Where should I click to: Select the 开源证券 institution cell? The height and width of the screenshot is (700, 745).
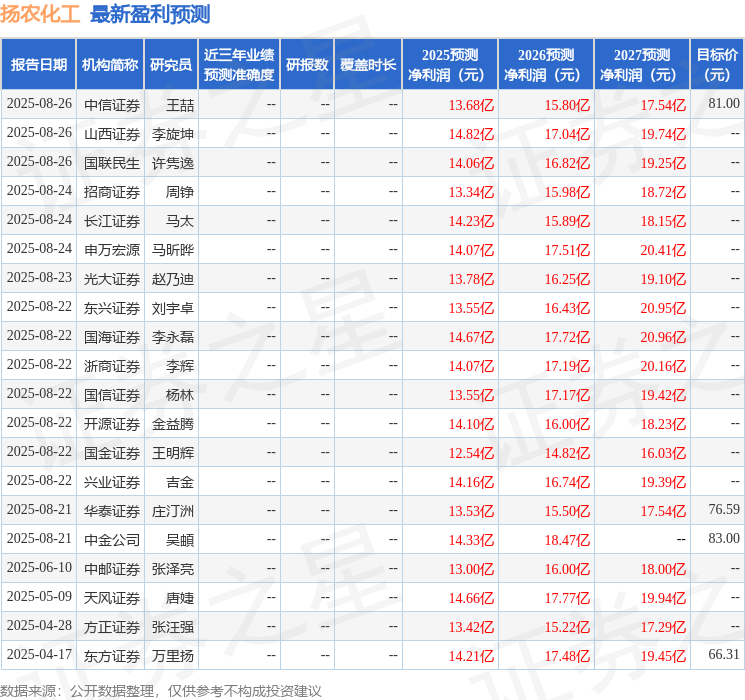point(112,424)
